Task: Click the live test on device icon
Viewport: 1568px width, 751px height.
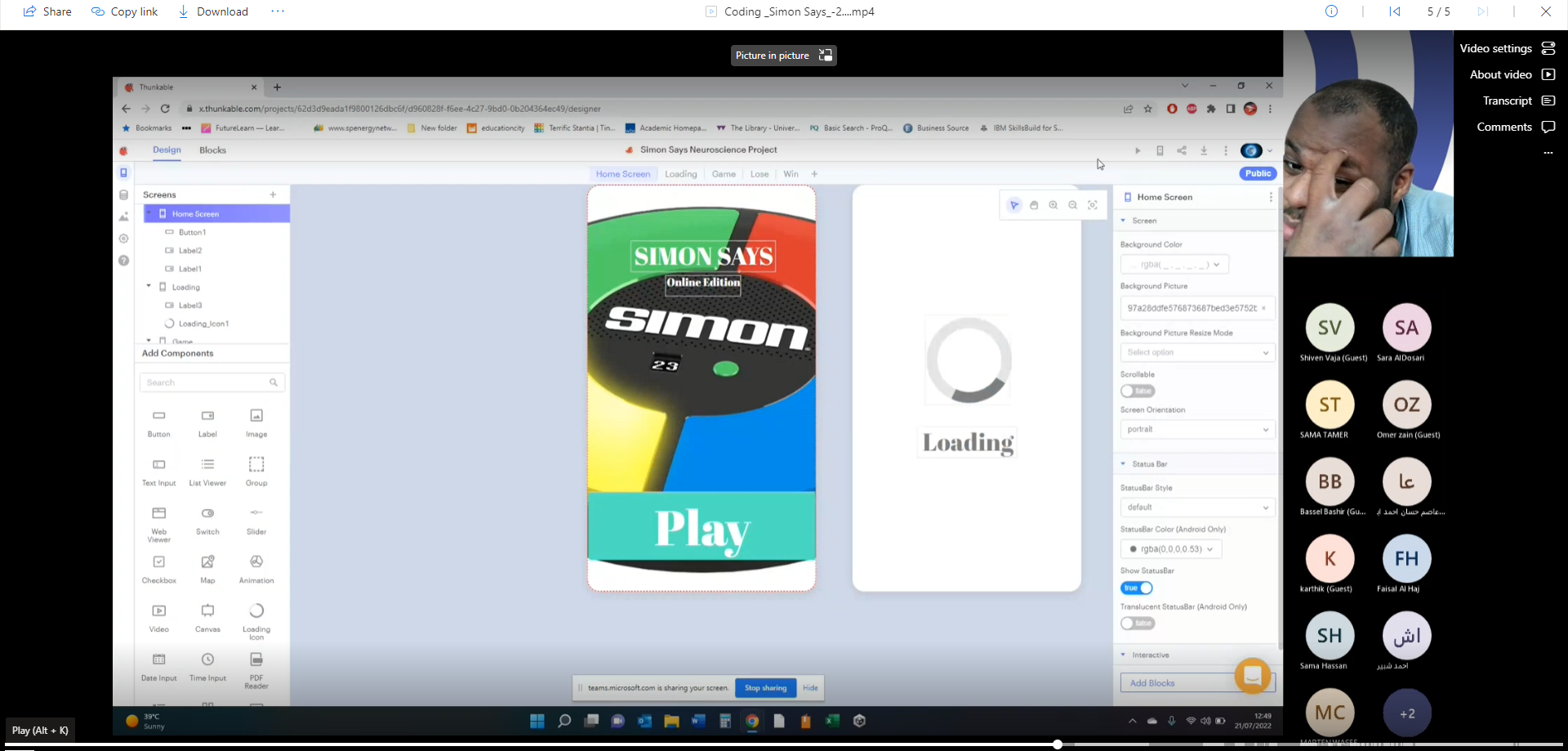Action: coord(1160,150)
